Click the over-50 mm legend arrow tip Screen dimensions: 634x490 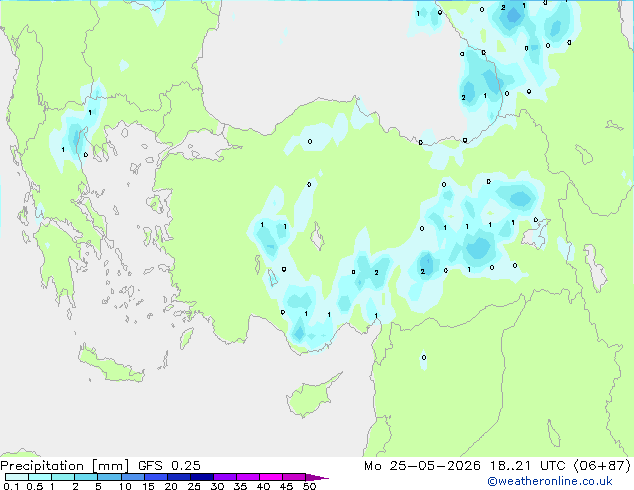317,477
